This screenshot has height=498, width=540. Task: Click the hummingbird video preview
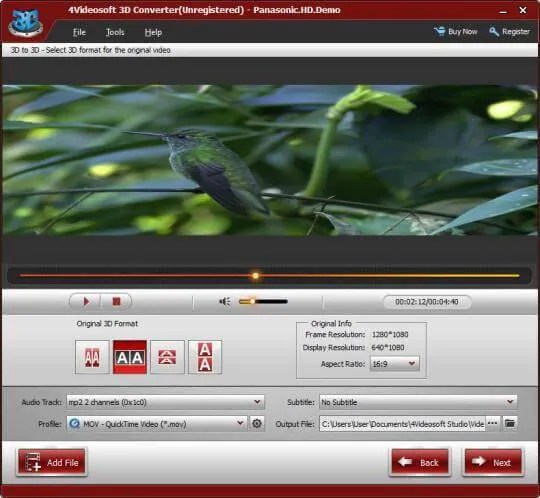[x=270, y=160]
